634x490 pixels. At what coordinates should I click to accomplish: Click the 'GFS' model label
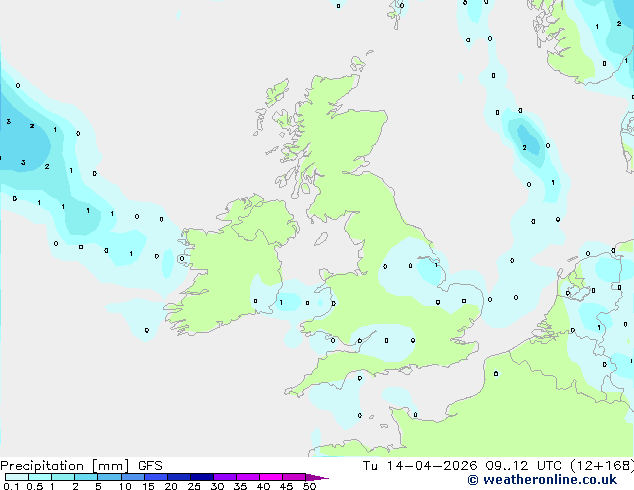(x=150, y=466)
